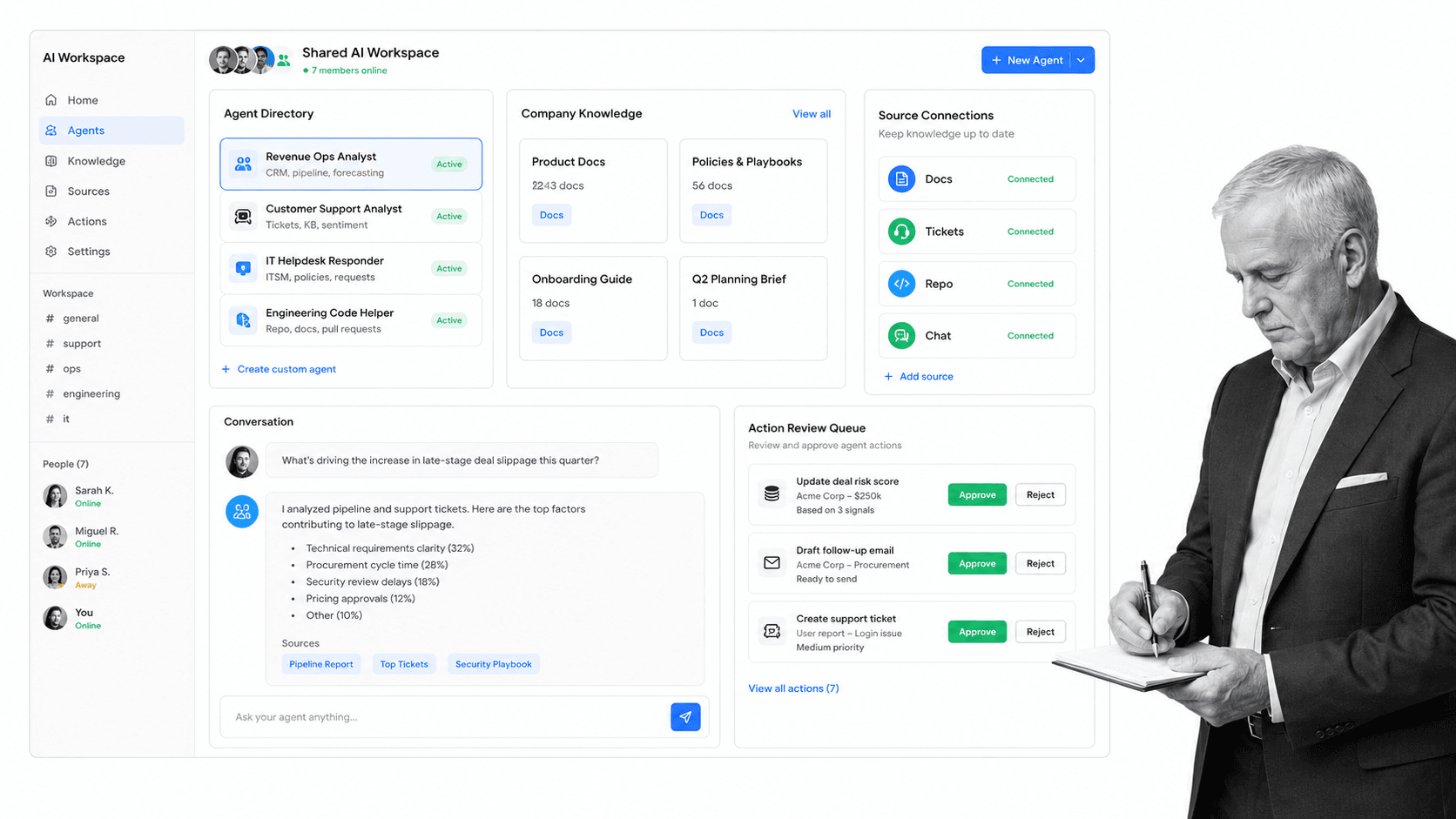Open the engineering workspace channel

(x=83, y=394)
